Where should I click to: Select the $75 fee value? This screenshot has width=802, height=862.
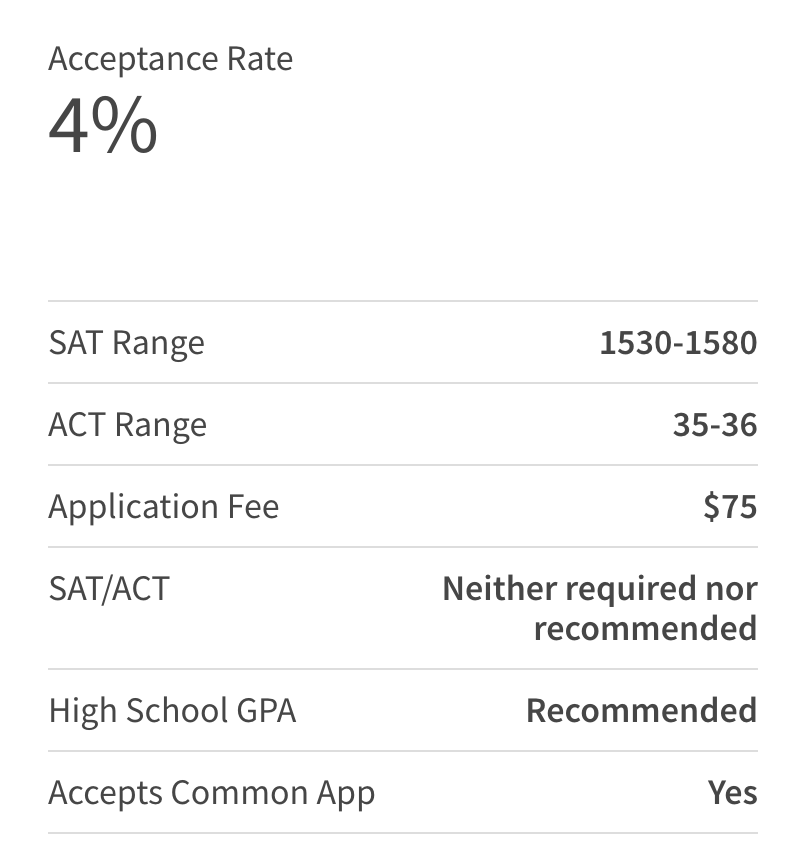pos(731,506)
